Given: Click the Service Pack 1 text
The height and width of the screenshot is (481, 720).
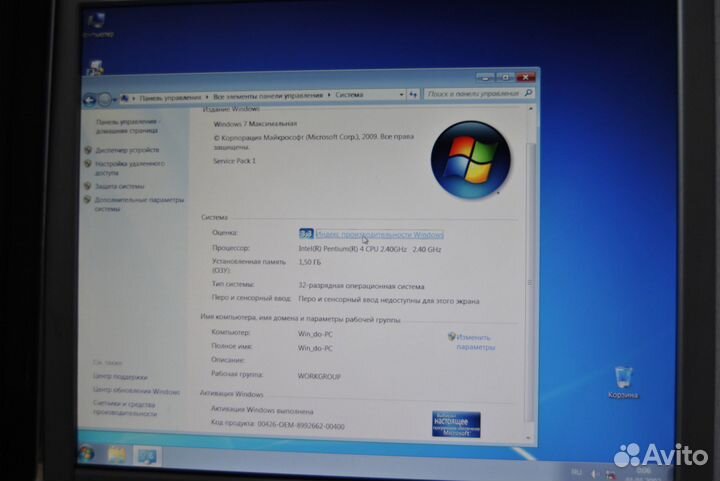Looking at the screenshot, I should point(234,161).
